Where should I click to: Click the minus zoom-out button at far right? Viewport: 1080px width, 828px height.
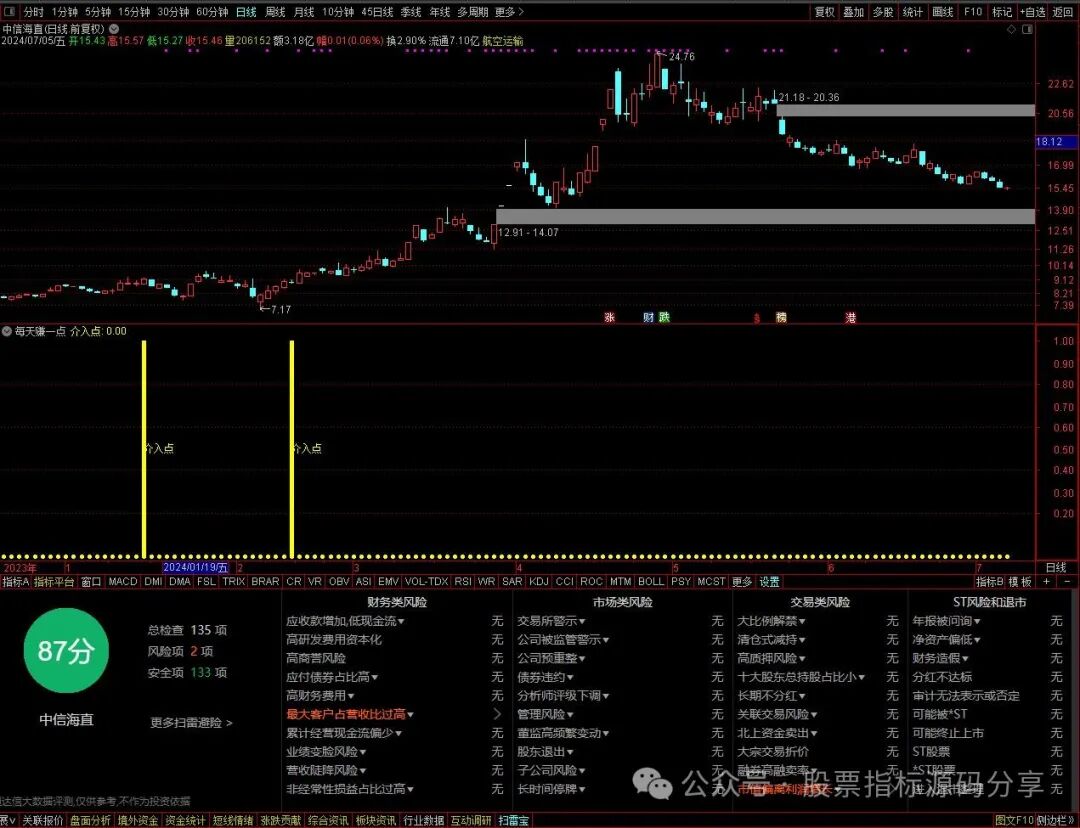[x=1068, y=581]
